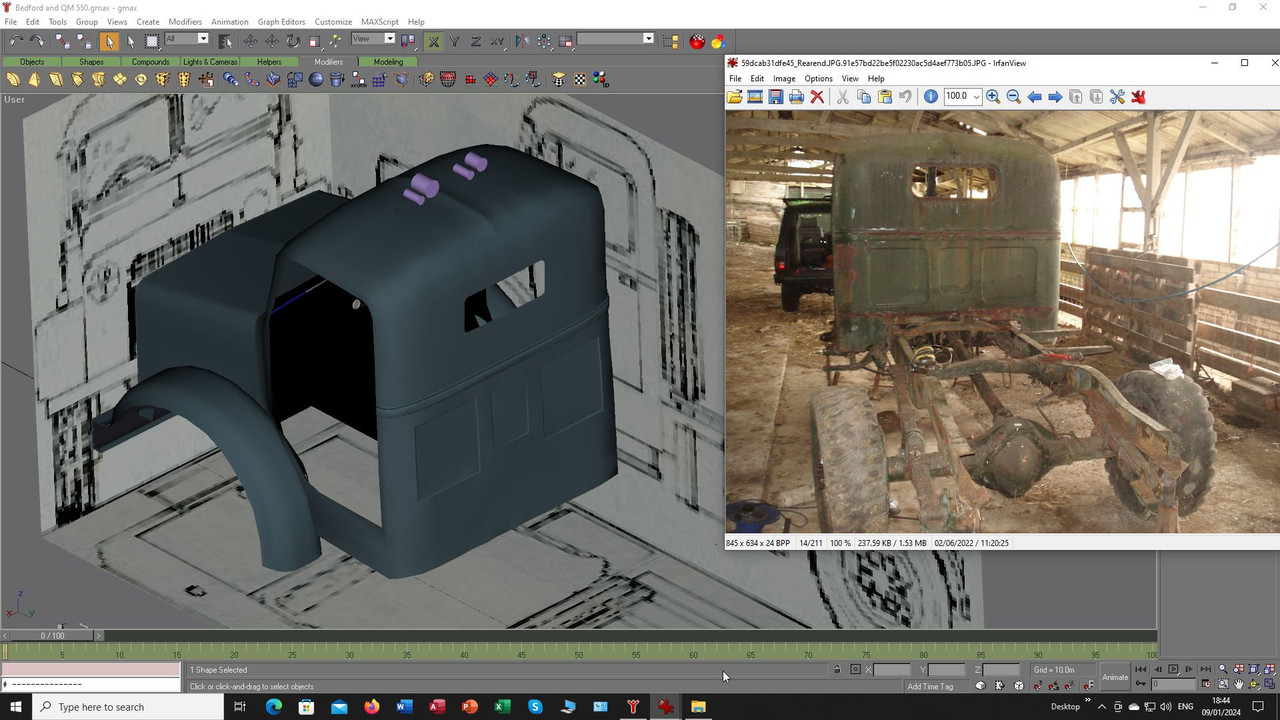Open IrfanView zoom percentage dropdown
Screen dimensions: 1280x720
[x=976, y=96]
